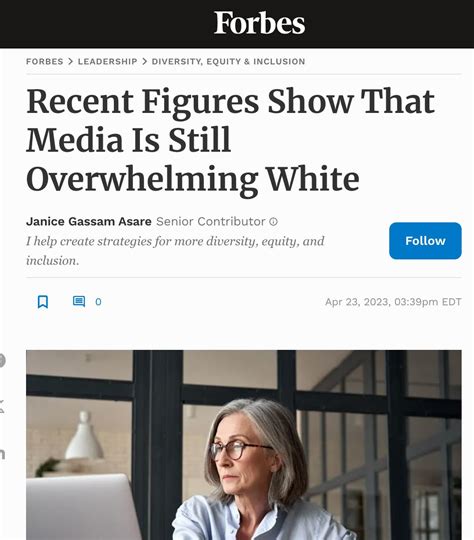
Task: Click the comment count number 0
Action: pyautogui.click(x=98, y=302)
